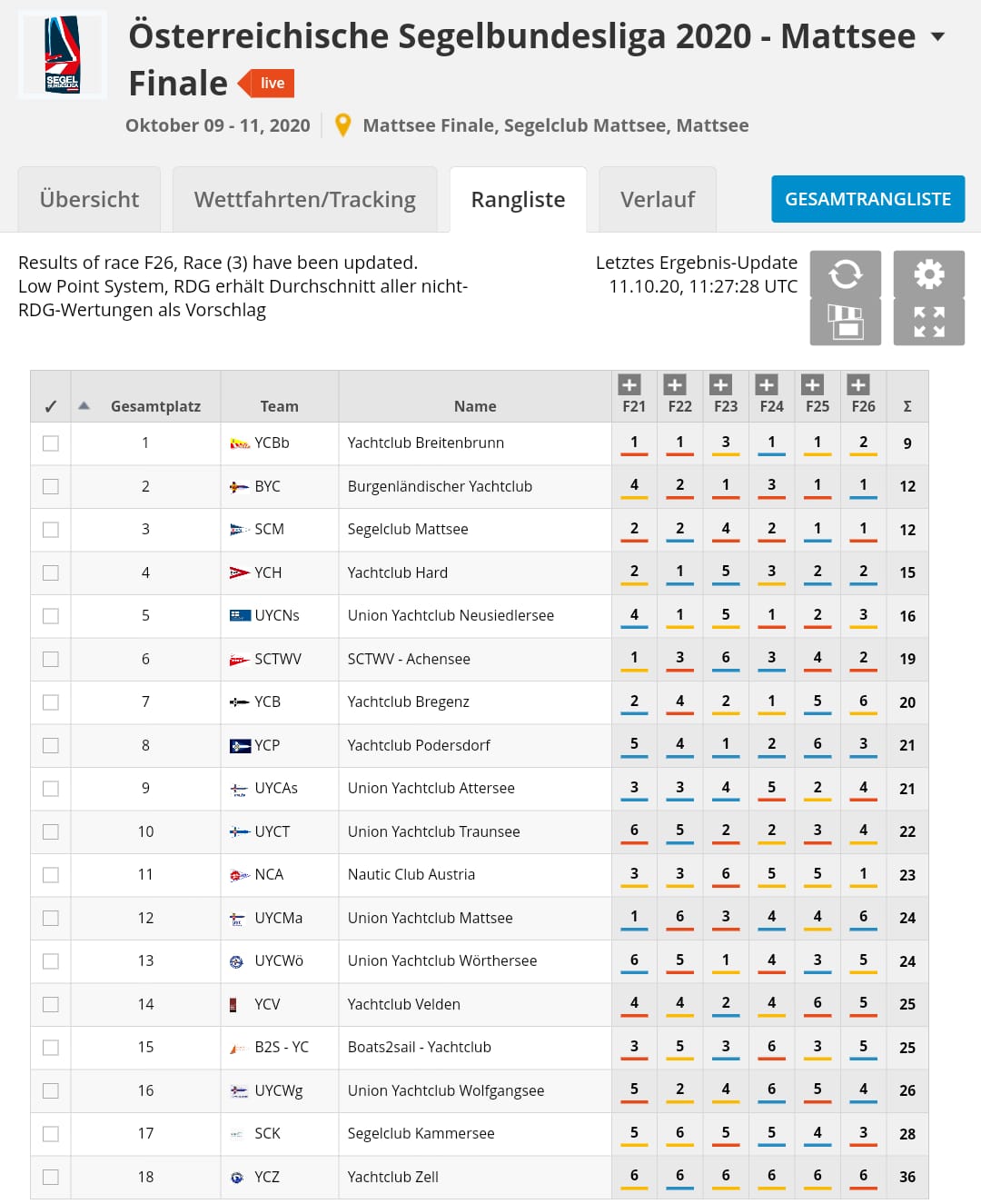Click the UYCAs team flag icon
981x1204 pixels.
[x=240, y=789]
